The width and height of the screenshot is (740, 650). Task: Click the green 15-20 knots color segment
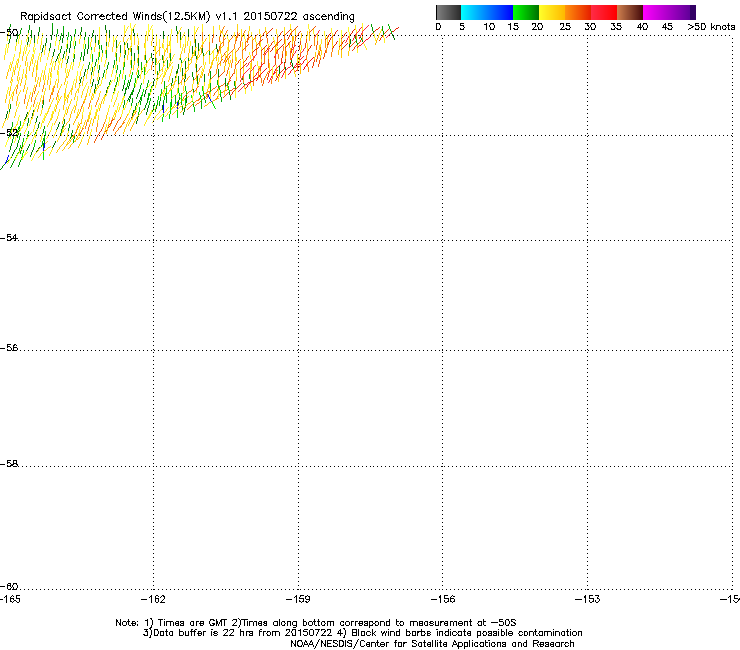click(x=526, y=12)
